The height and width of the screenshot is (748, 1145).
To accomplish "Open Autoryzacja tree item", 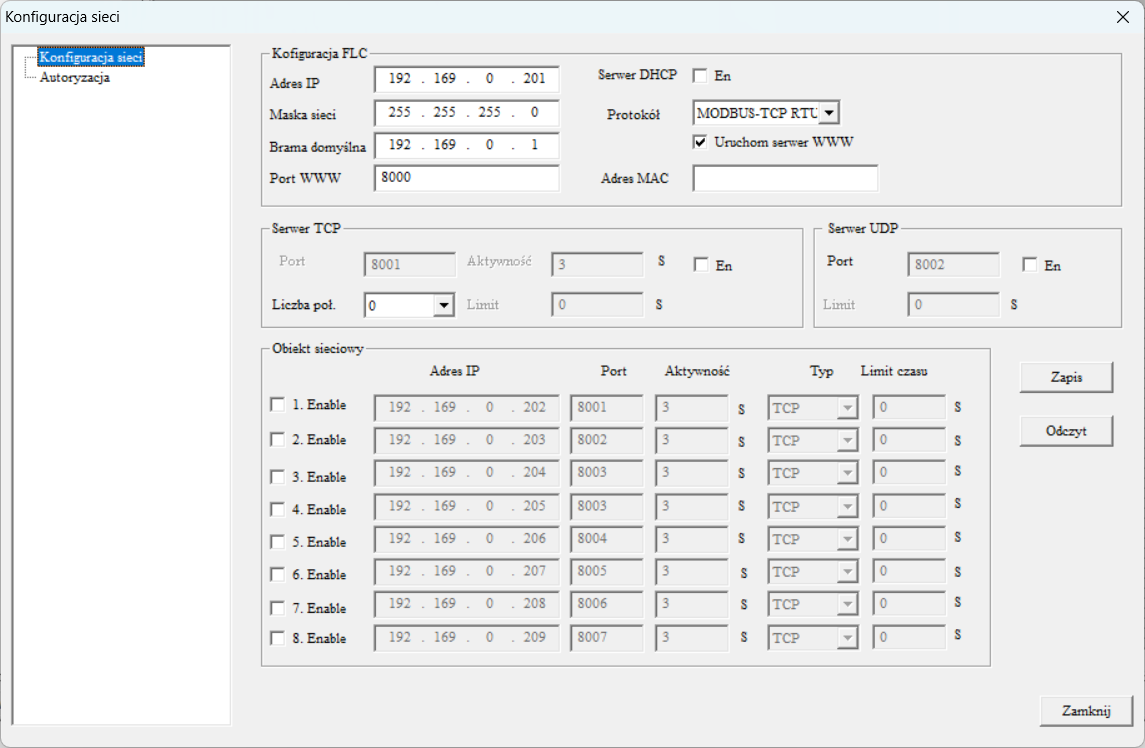I will (74, 77).
